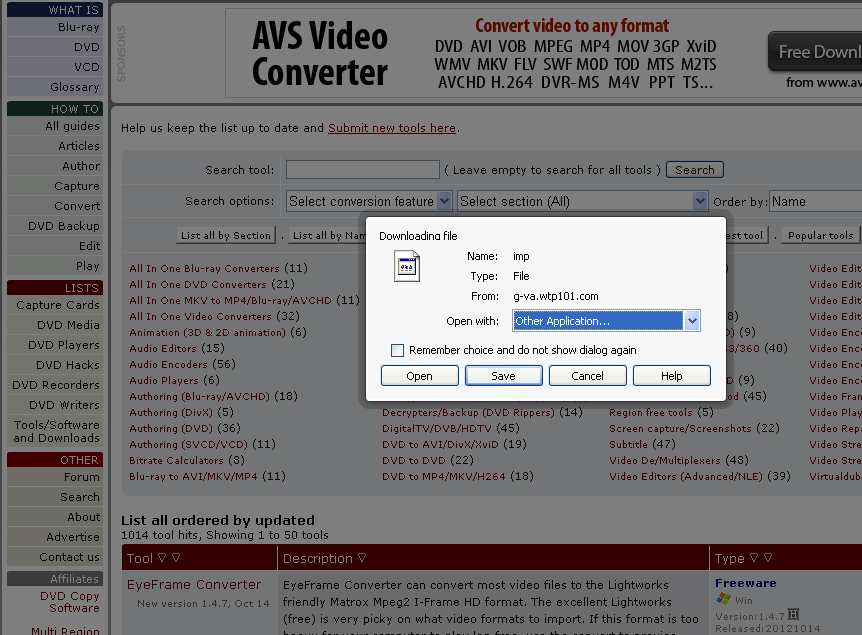Open DVD to AVI/DivX/XviD category
The image size is (862, 635).
(440, 444)
